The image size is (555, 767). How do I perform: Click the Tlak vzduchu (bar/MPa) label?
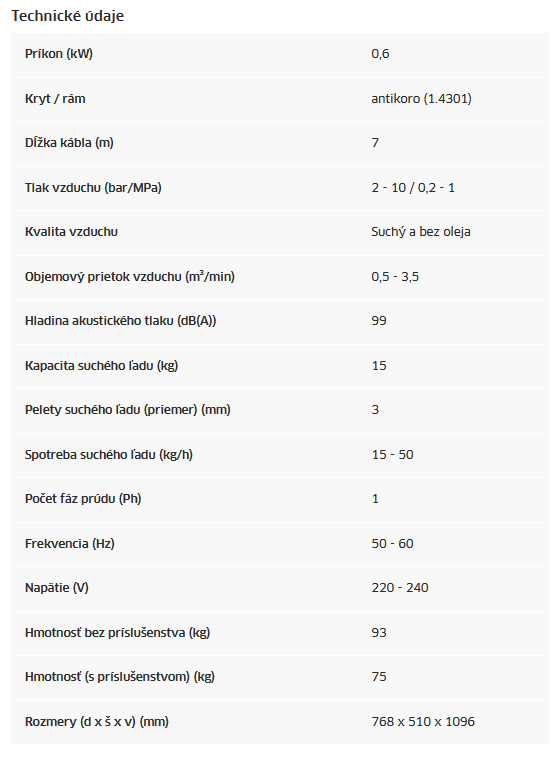click(93, 188)
